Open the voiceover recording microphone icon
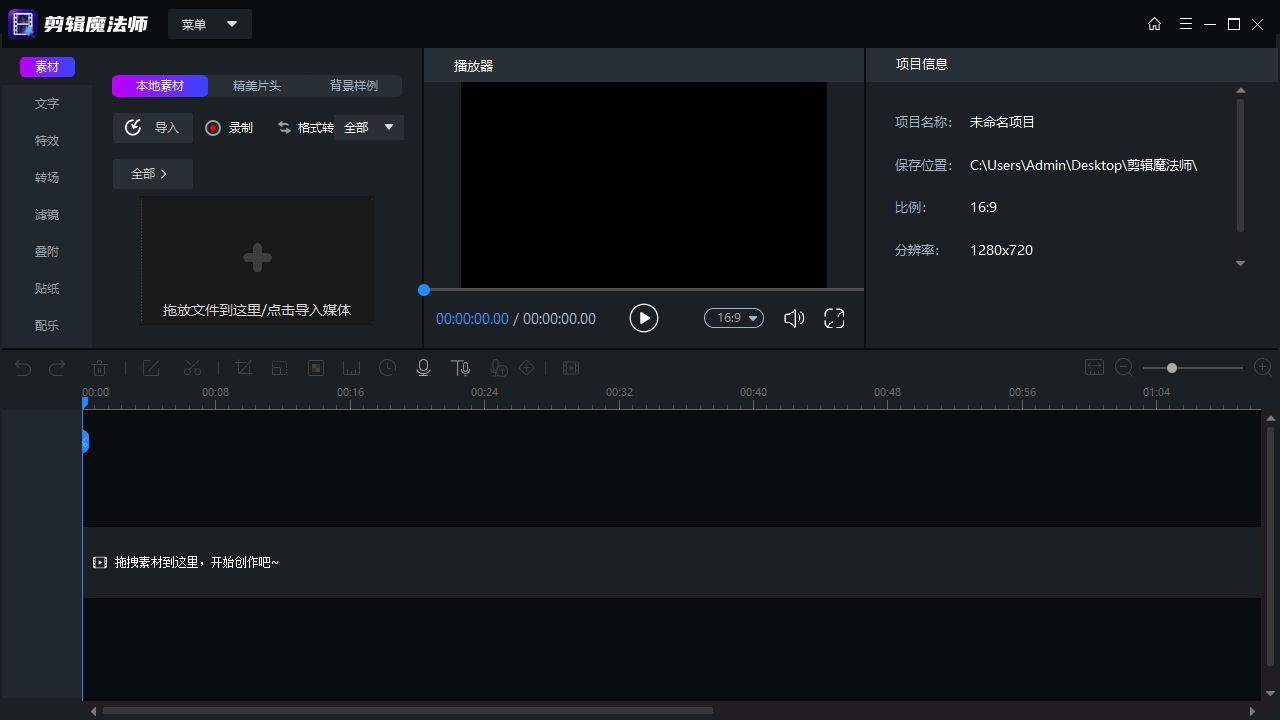 pos(423,367)
